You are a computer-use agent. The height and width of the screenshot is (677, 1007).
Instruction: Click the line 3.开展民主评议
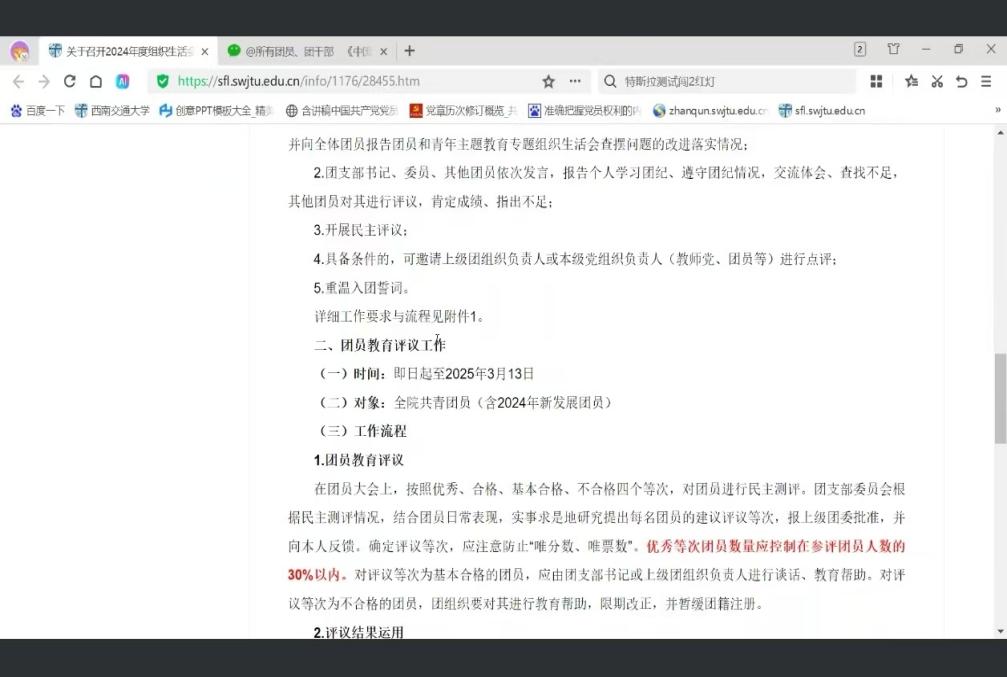point(360,230)
